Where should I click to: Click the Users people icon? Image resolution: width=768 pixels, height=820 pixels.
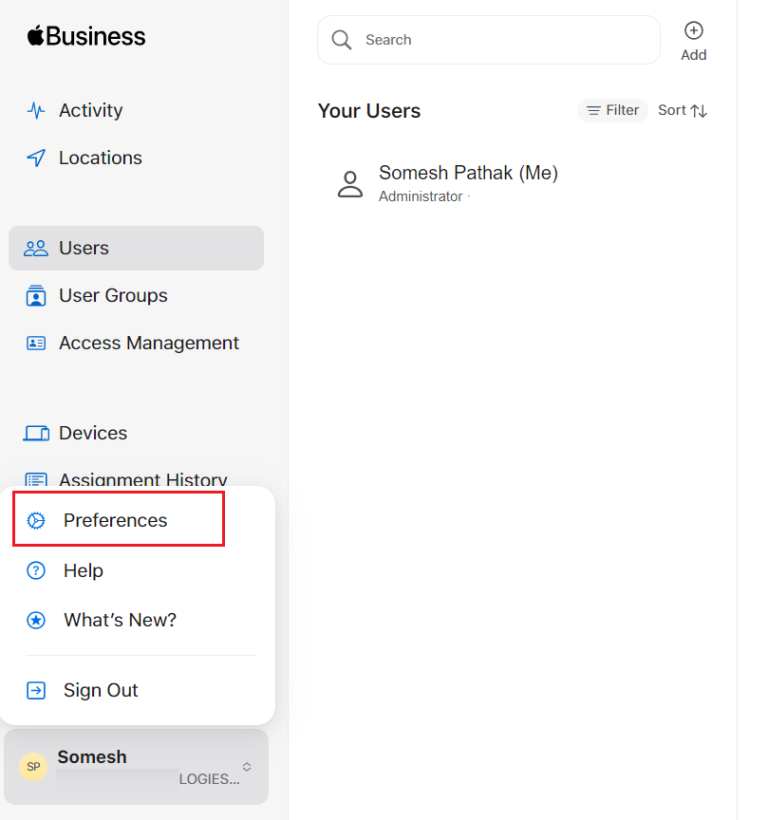pos(36,248)
